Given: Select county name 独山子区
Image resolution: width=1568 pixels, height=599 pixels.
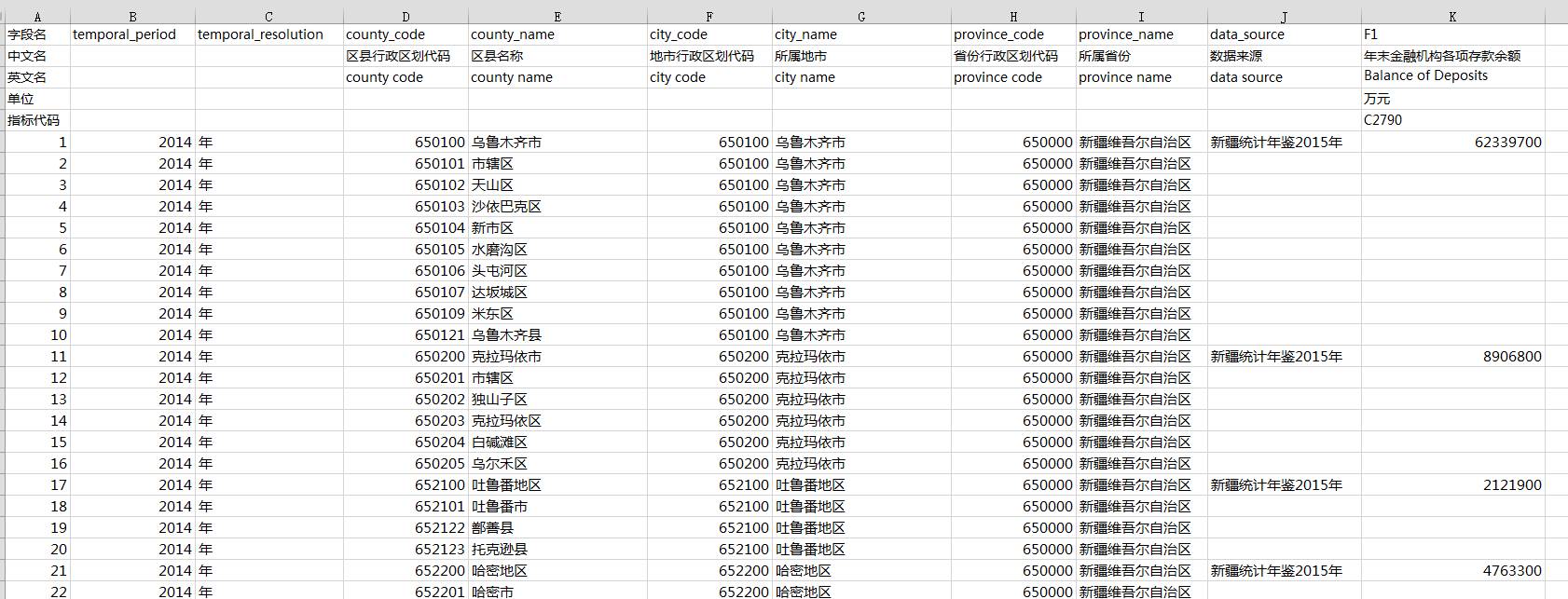Looking at the screenshot, I should point(557,400).
